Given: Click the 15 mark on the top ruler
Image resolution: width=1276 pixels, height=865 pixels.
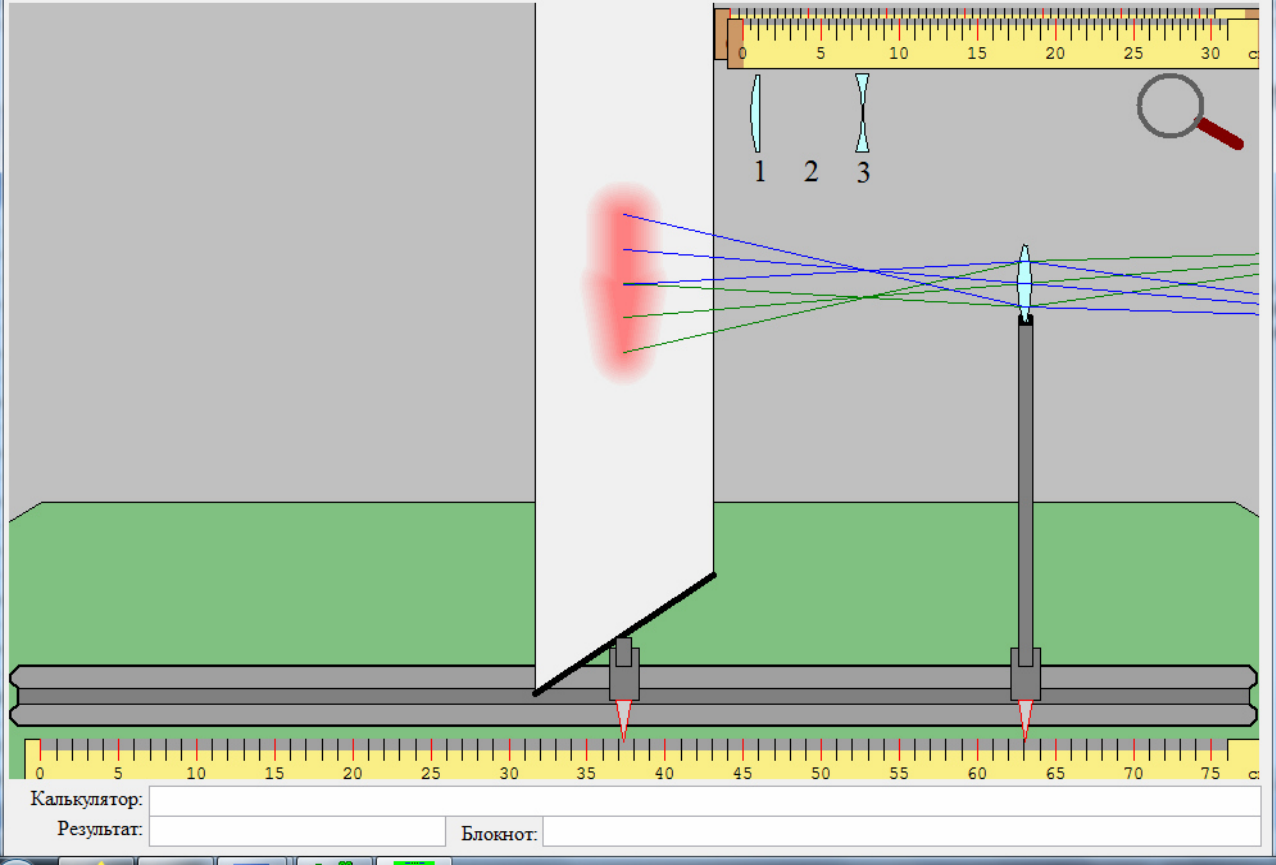Looking at the screenshot, I should click(x=977, y=53).
